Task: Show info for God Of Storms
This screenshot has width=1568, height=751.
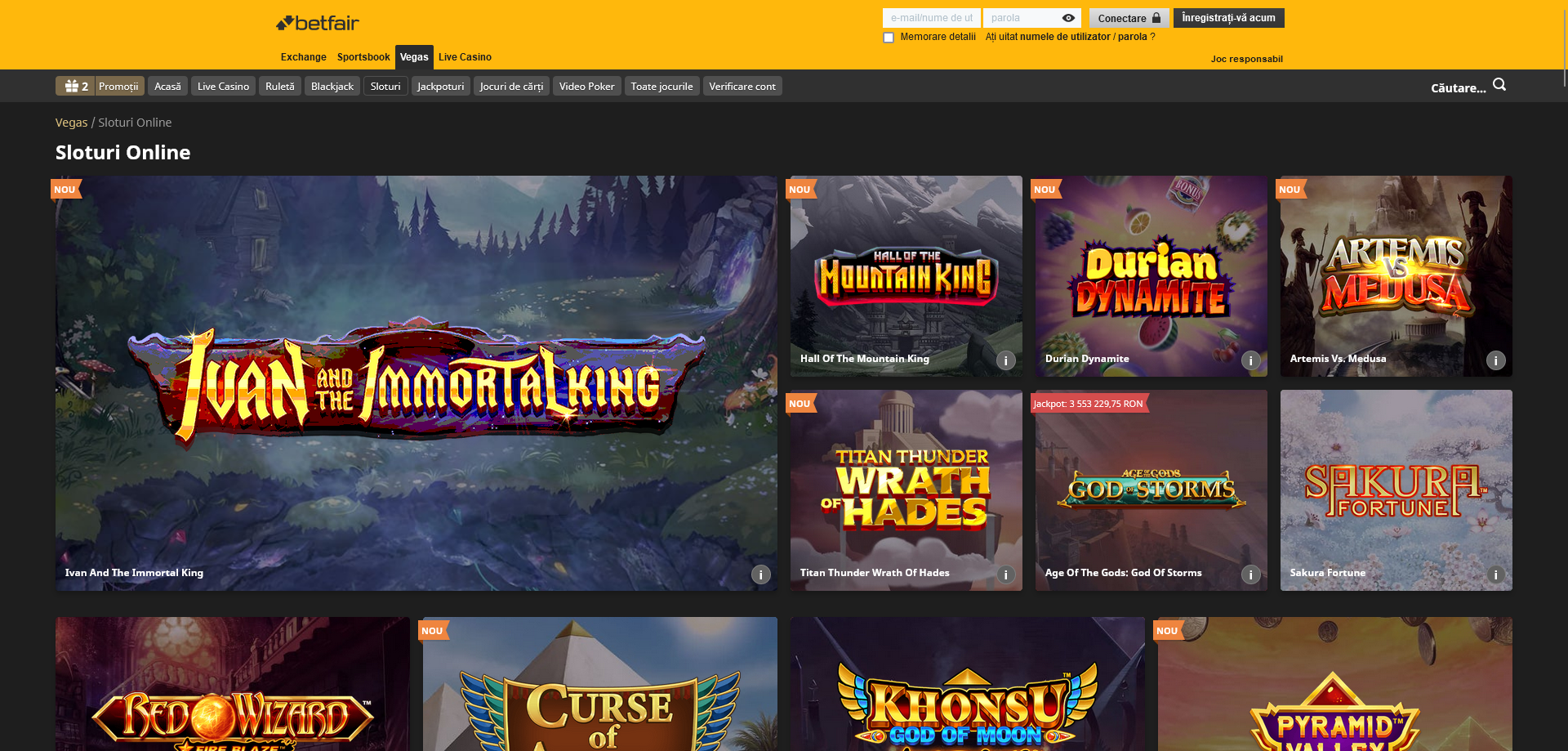Action: (1250, 574)
